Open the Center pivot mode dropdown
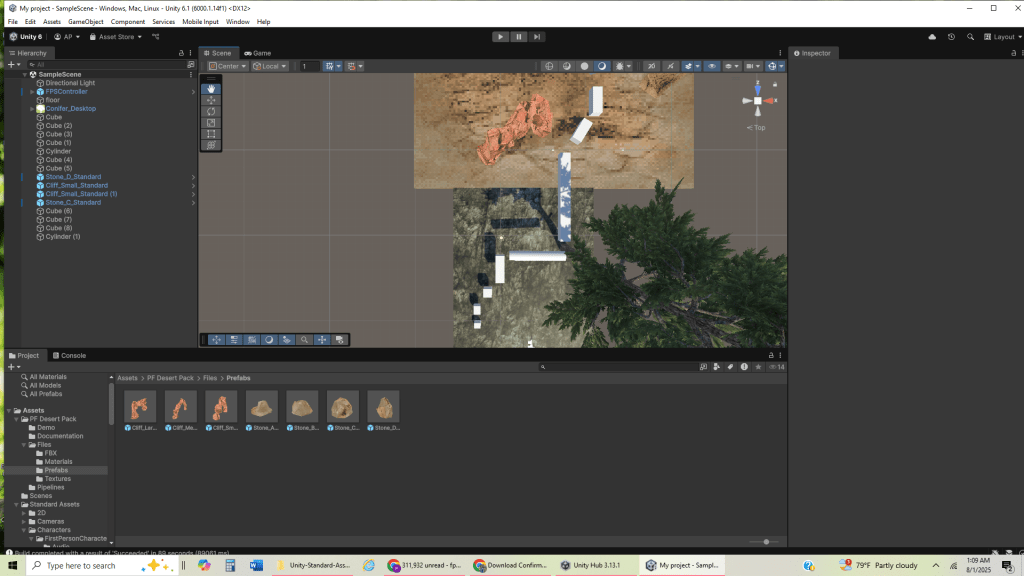Image resolution: width=1024 pixels, height=576 pixels. coord(228,66)
